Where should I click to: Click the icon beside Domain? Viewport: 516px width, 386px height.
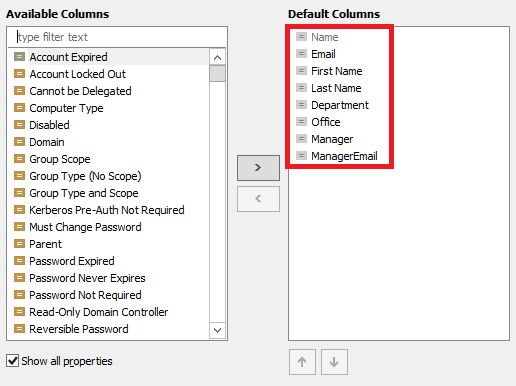(x=19, y=142)
